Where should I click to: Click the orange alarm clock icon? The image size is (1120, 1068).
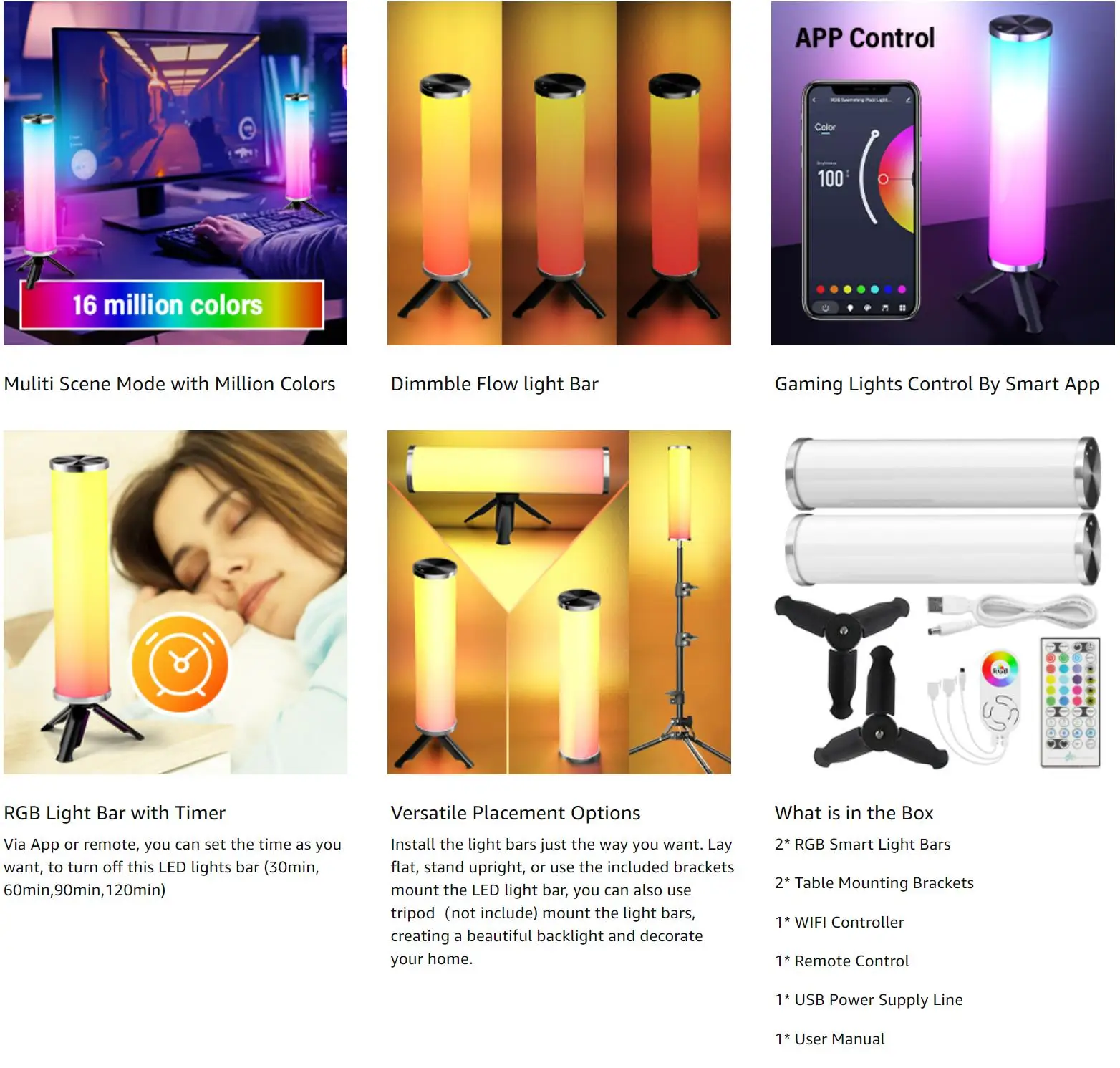point(180,663)
